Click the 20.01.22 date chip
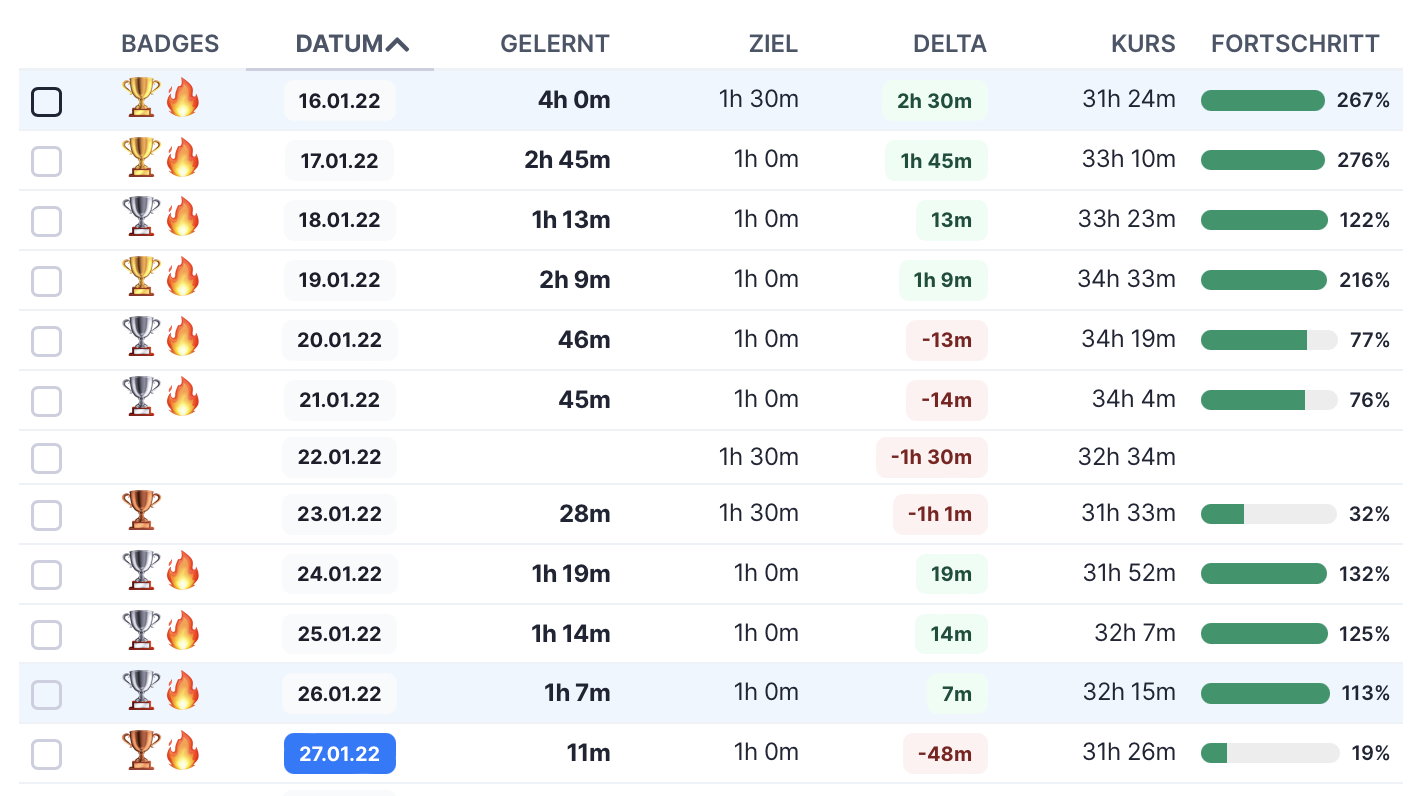The width and height of the screenshot is (1422, 796). (339, 341)
